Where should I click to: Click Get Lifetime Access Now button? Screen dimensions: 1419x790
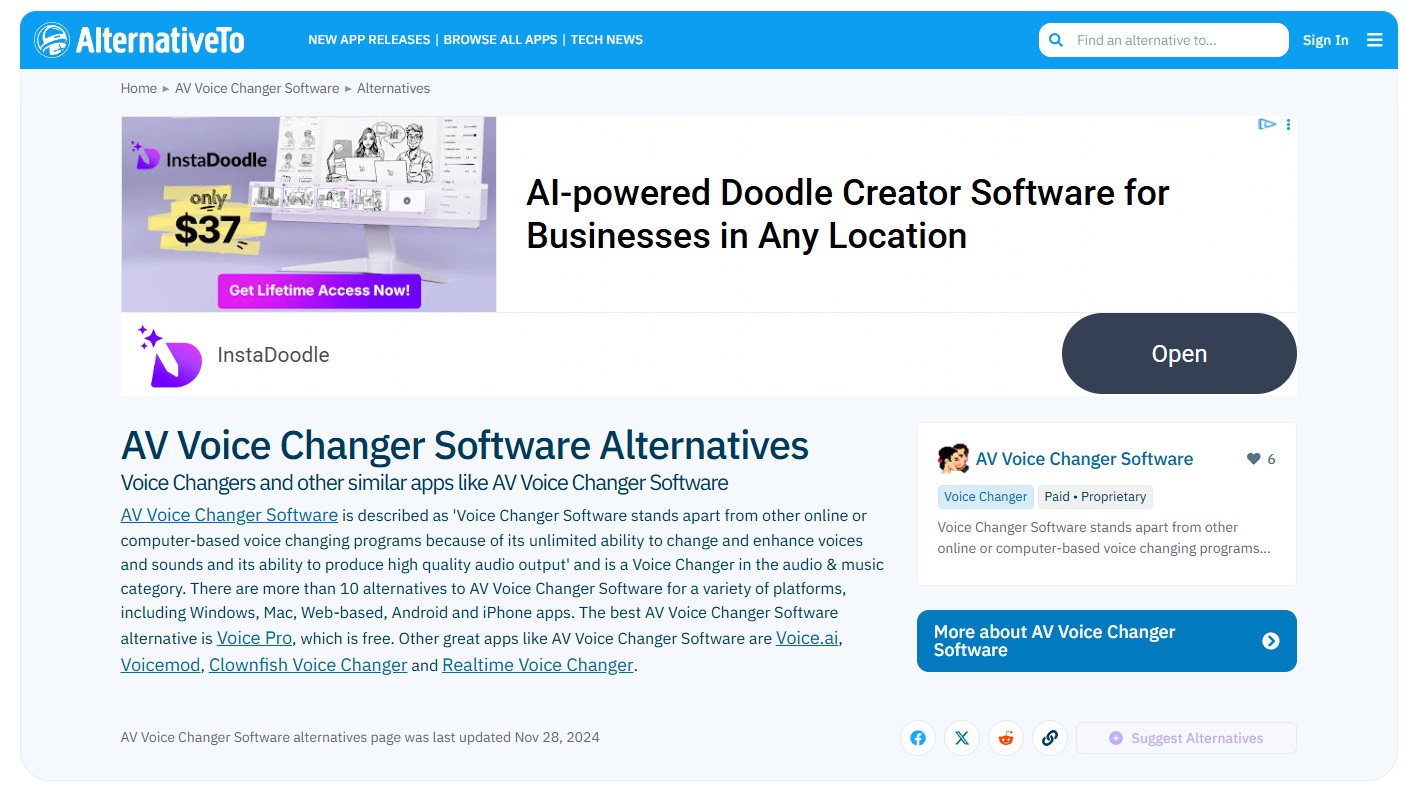[320, 290]
